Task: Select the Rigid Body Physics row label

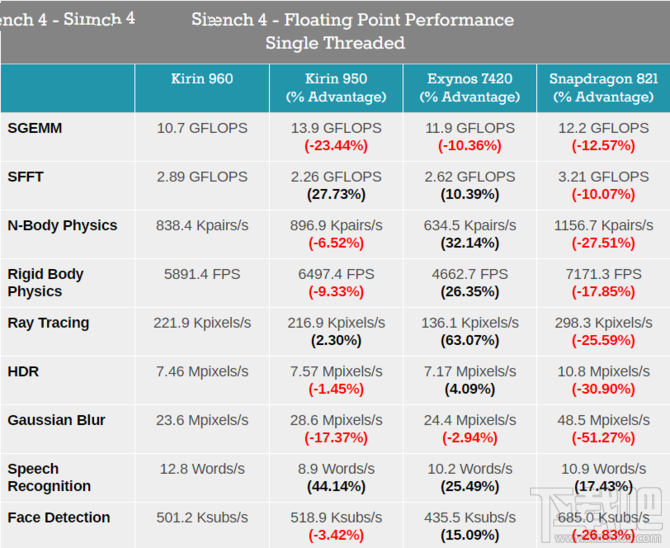Action: pos(46,283)
